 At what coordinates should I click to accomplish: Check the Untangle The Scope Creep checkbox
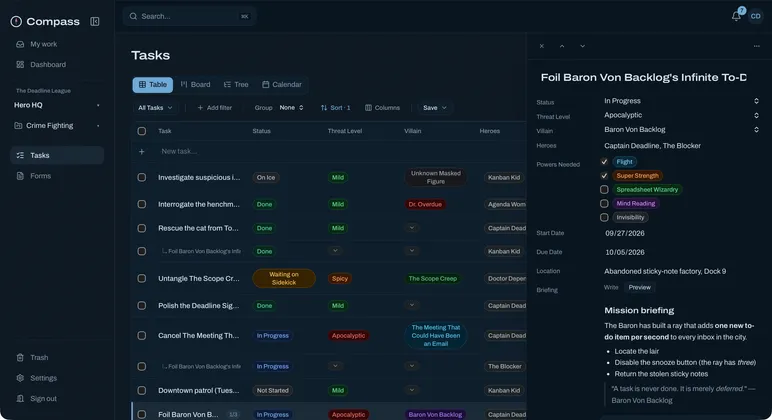click(142, 278)
